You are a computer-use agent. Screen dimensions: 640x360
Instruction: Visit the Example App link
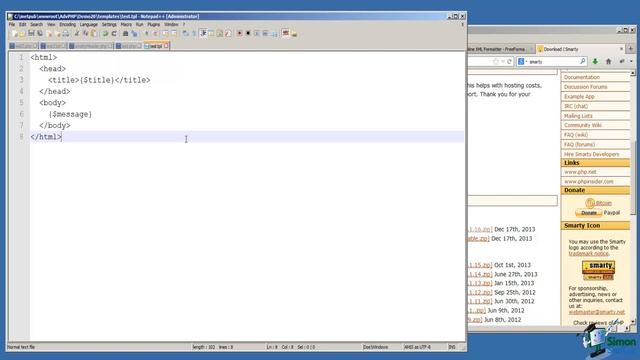[579, 97]
